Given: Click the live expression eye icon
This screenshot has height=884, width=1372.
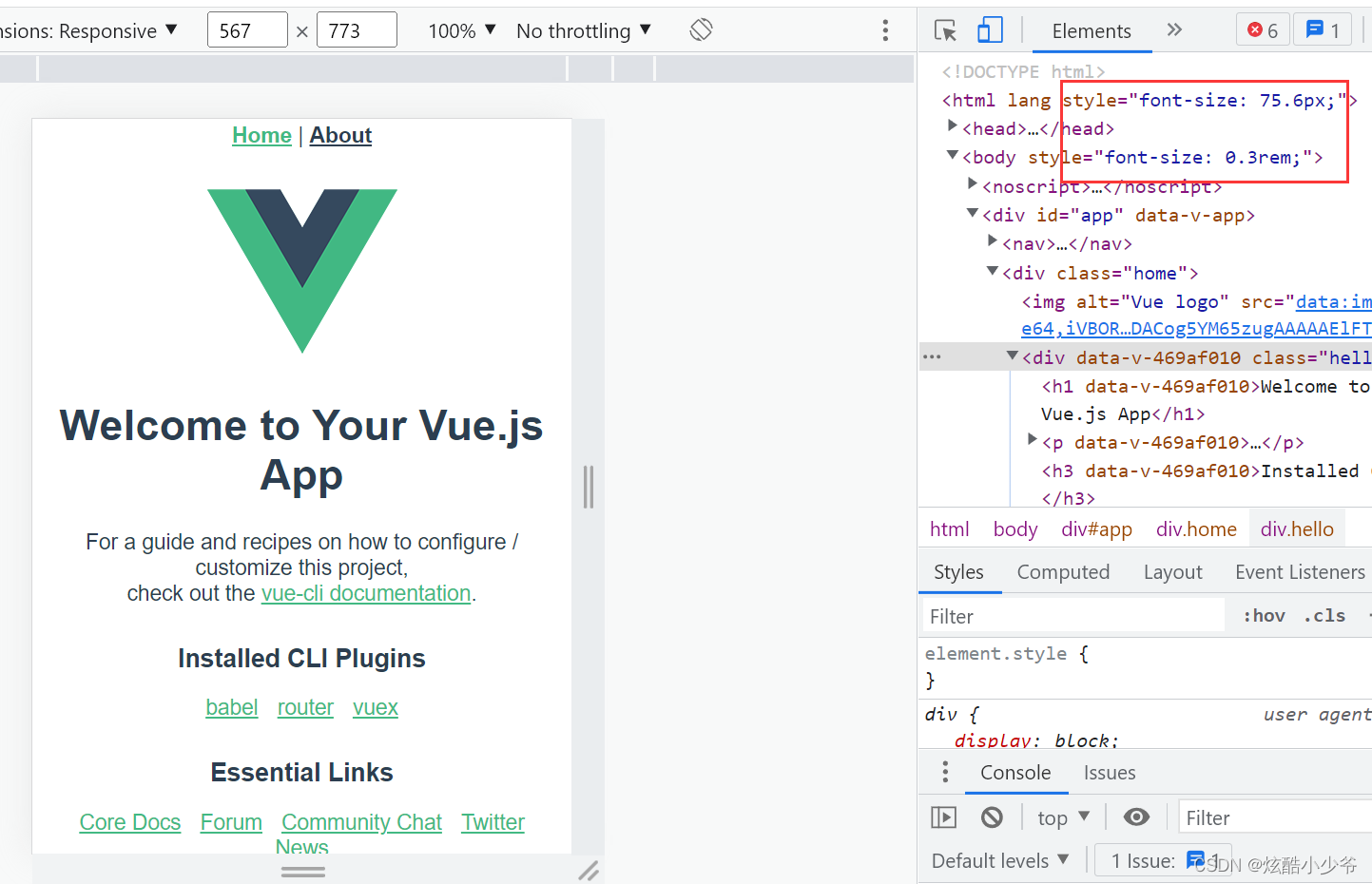Looking at the screenshot, I should click(x=1136, y=817).
